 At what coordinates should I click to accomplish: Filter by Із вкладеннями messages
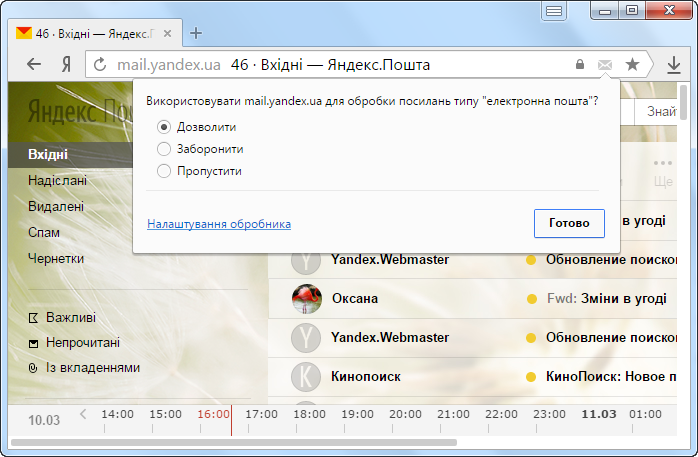[93, 368]
